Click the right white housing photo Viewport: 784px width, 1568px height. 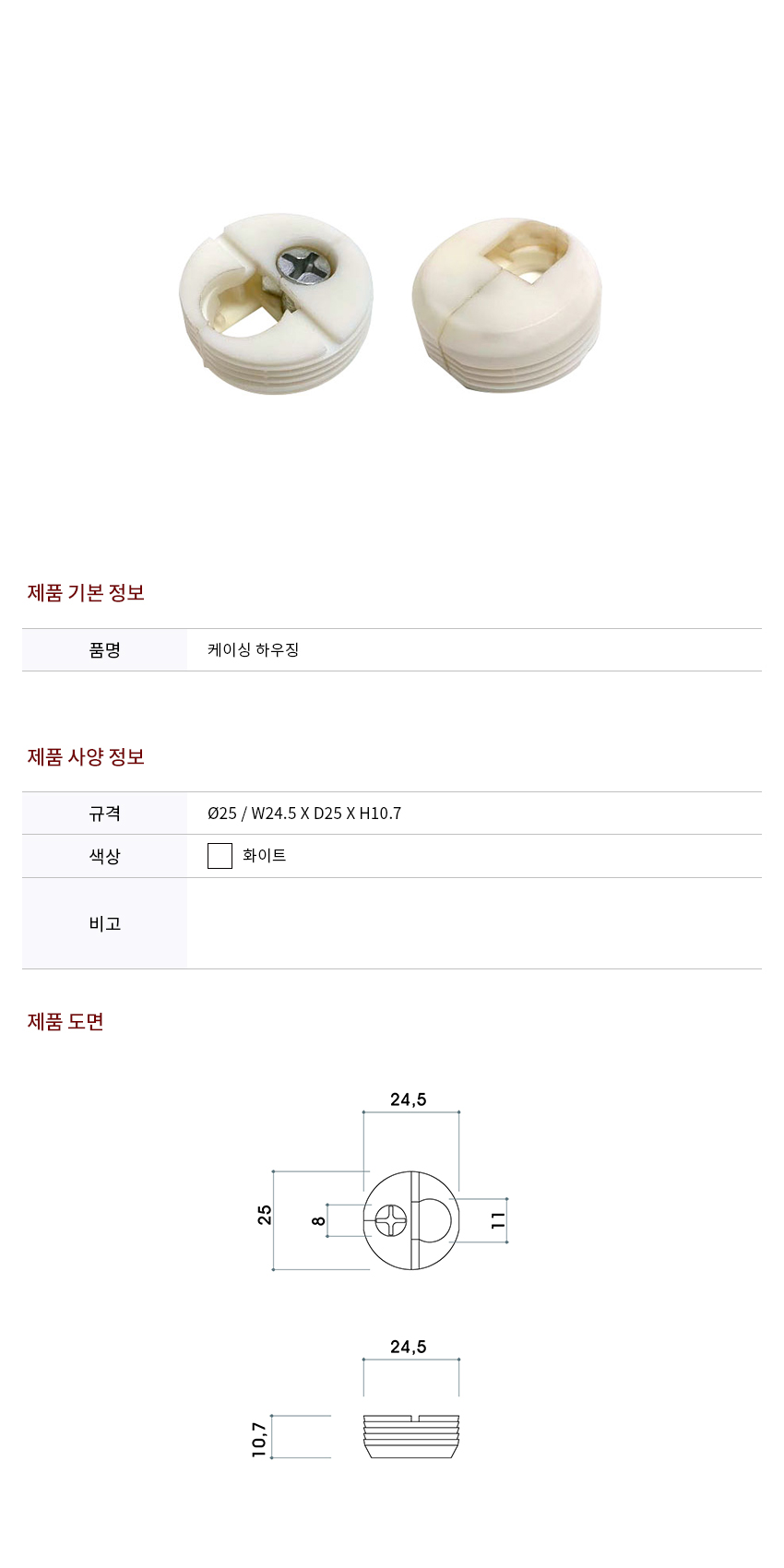(x=506, y=305)
